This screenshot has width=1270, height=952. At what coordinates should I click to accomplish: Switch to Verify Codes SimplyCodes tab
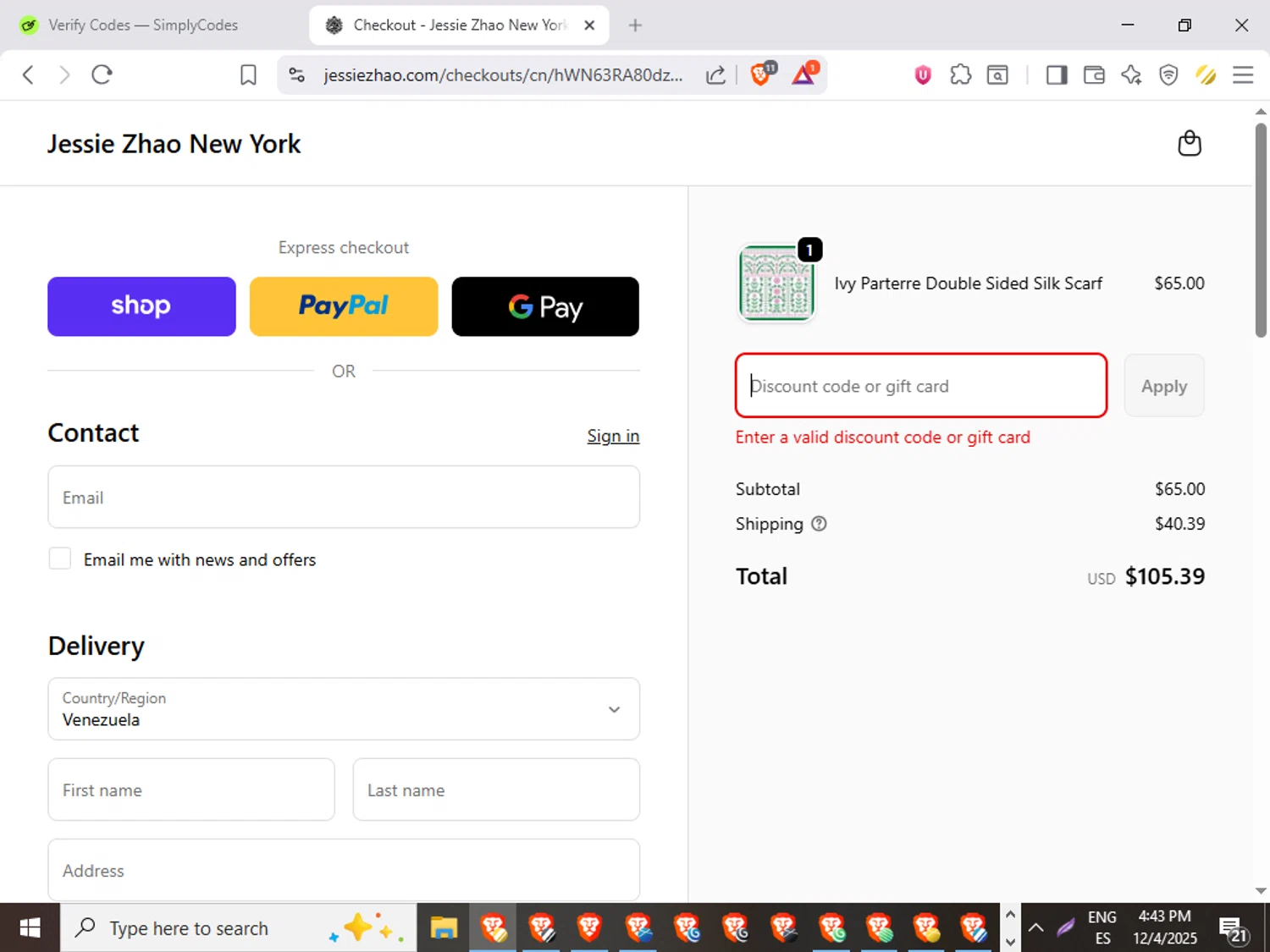tap(143, 25)
